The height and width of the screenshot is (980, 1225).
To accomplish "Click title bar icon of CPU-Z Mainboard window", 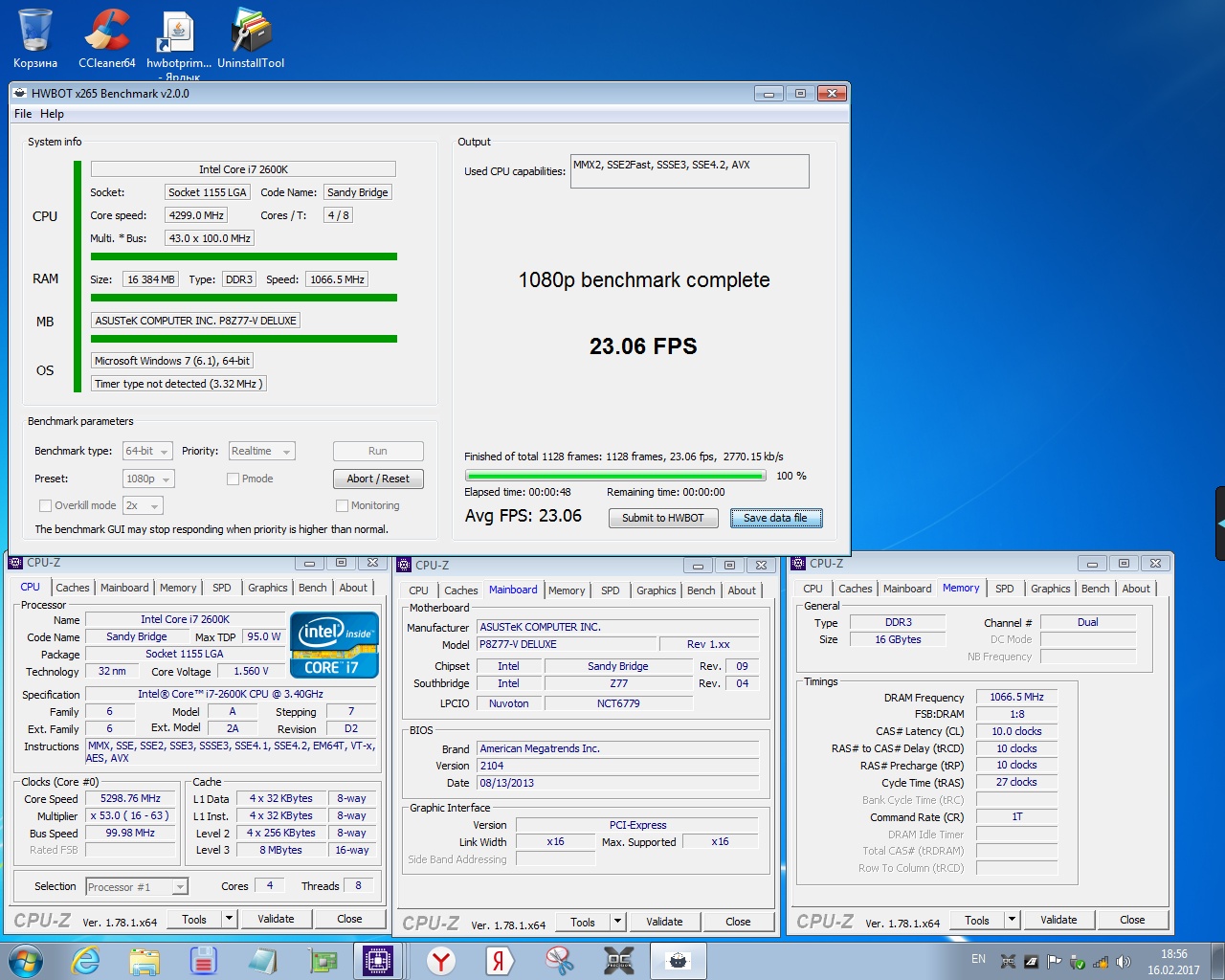I will pos(405,565).
